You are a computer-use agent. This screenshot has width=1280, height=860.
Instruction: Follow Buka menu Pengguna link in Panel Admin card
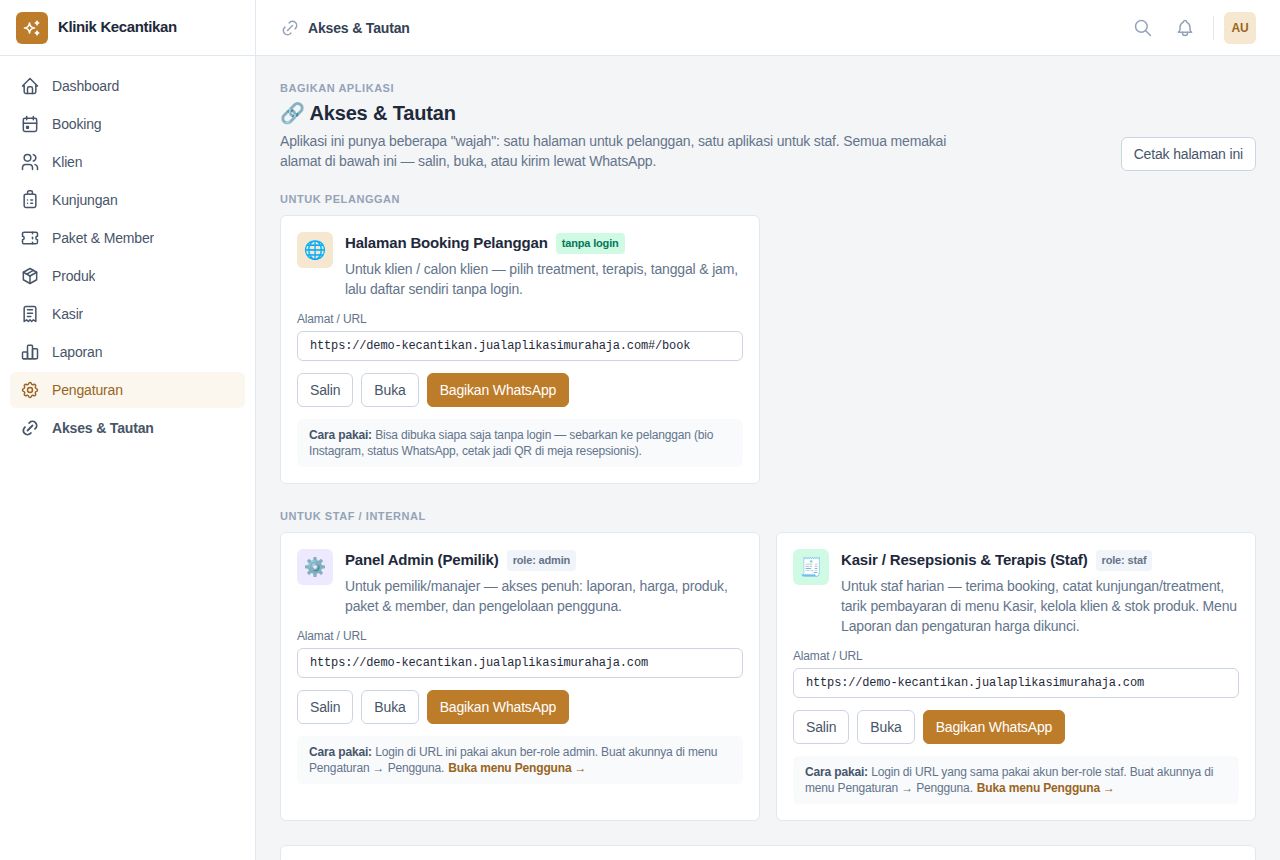click(516, 768)
